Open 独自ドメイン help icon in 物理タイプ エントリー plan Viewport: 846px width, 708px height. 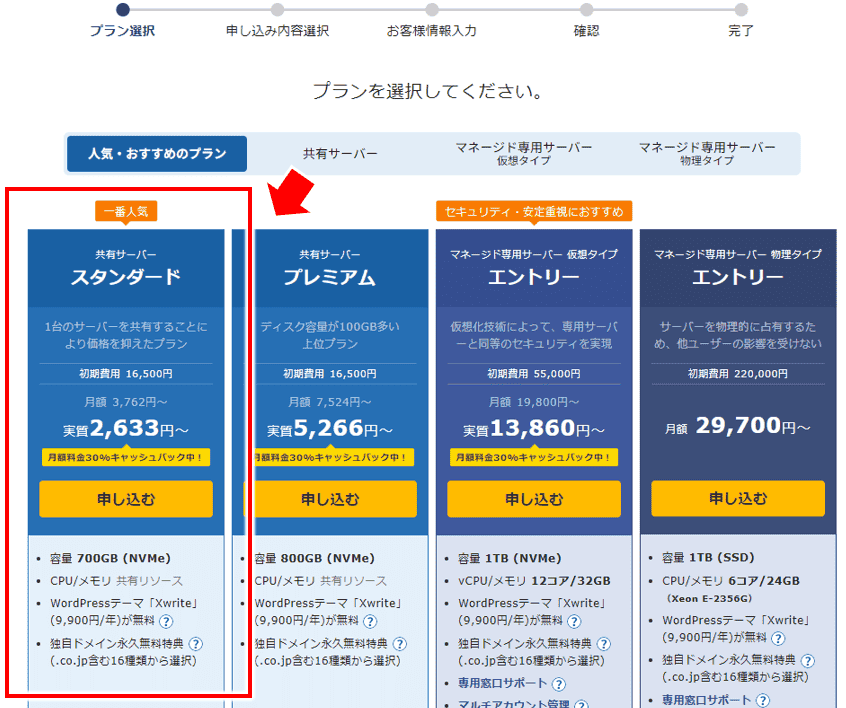(808, 661)
